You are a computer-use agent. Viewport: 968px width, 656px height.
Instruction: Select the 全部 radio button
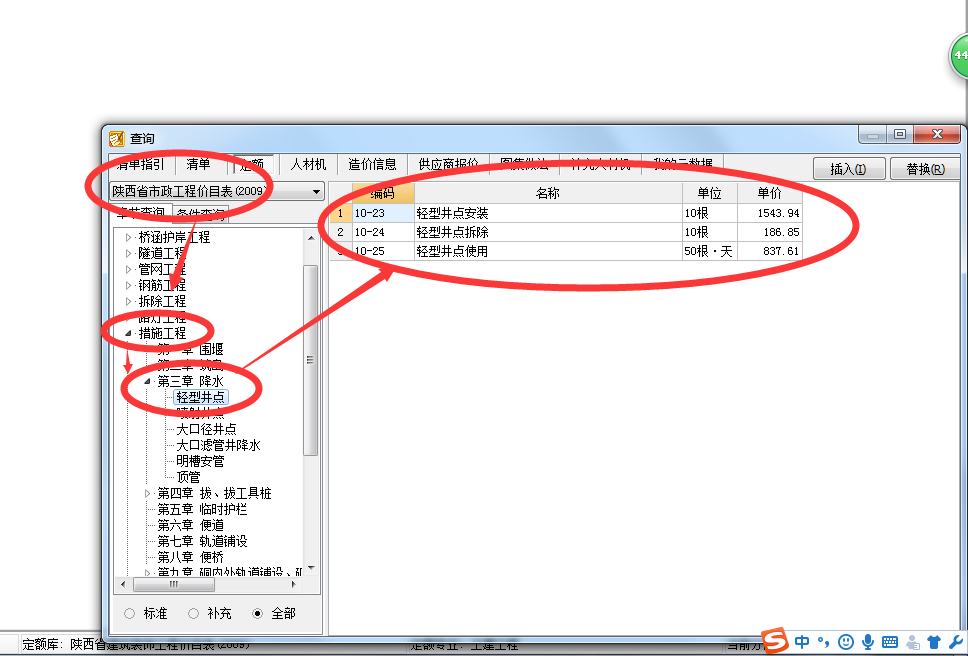tap(257, 613)
